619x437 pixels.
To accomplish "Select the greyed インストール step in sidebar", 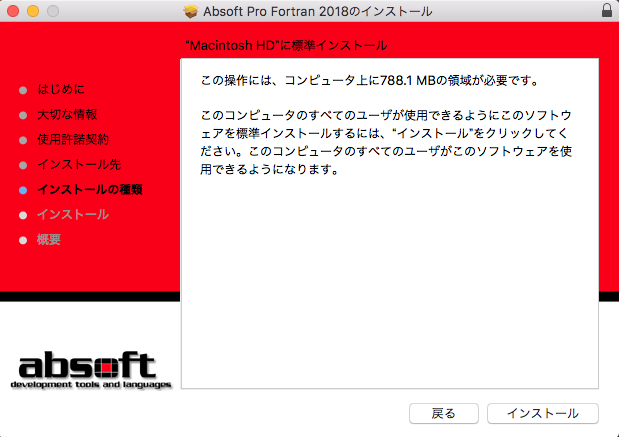I will pyautogui.click(x=73, y=214).
